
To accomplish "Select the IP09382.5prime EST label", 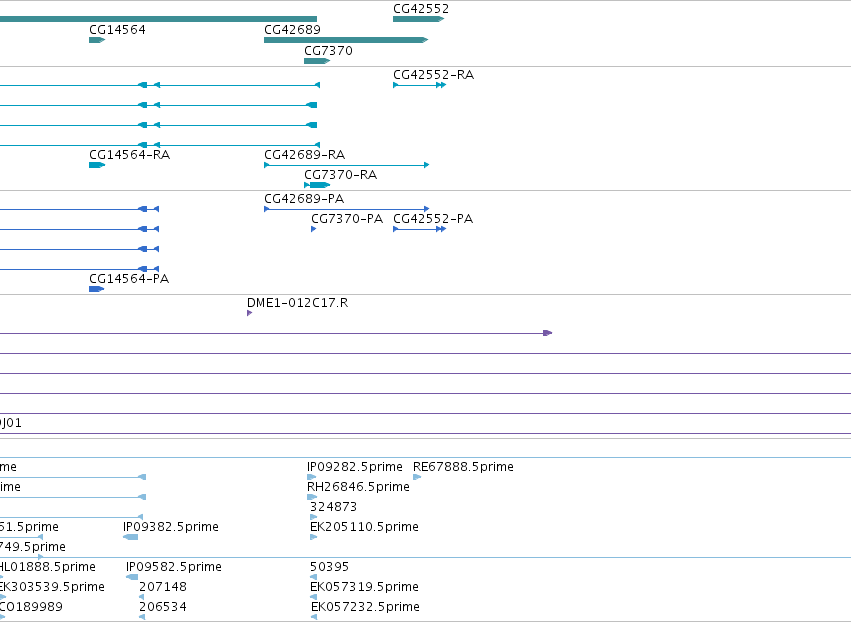I will 171,527.
